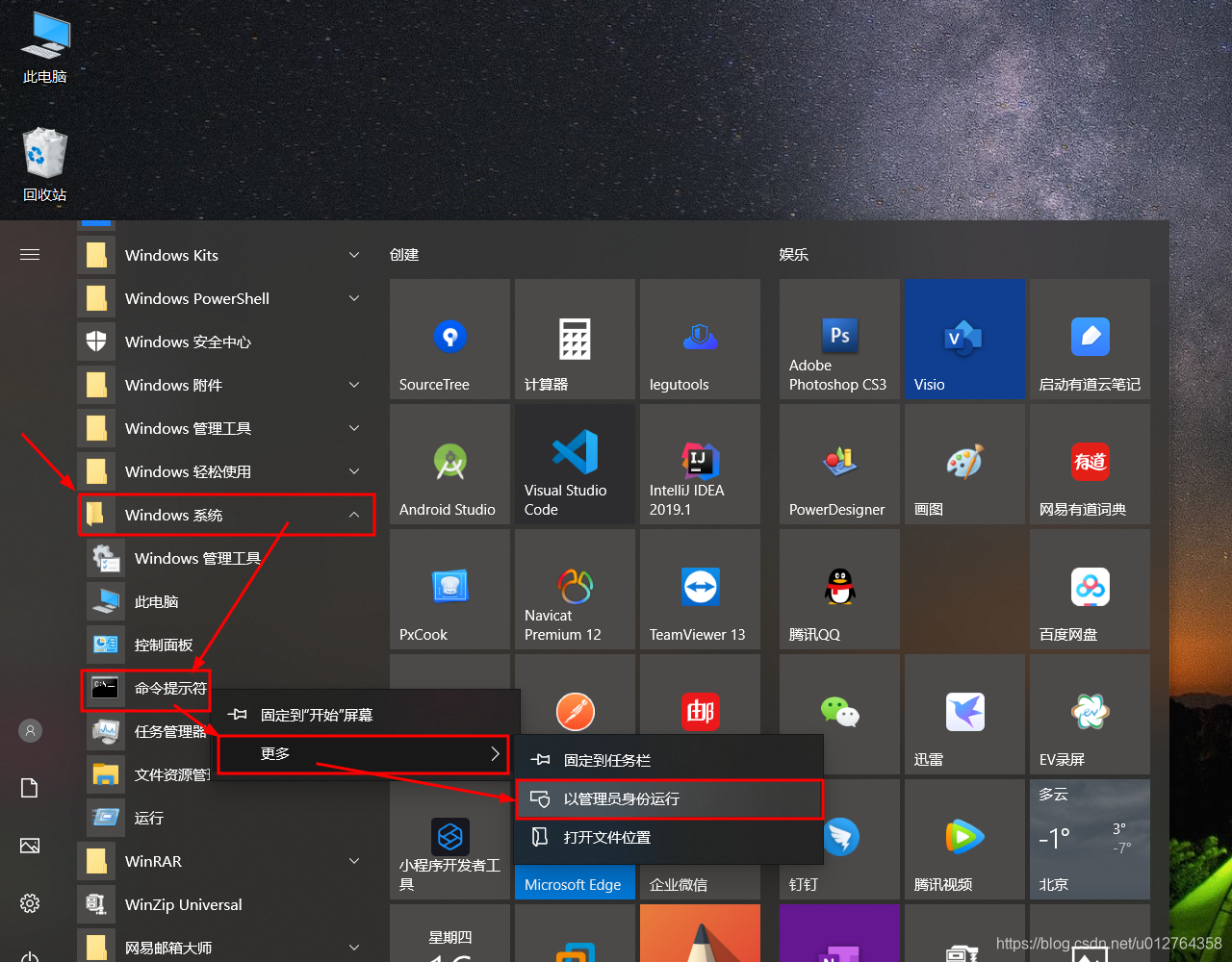
Task: Open TeamViewer 13 tile
Action: pyautogui.click(x=700, y=589)
